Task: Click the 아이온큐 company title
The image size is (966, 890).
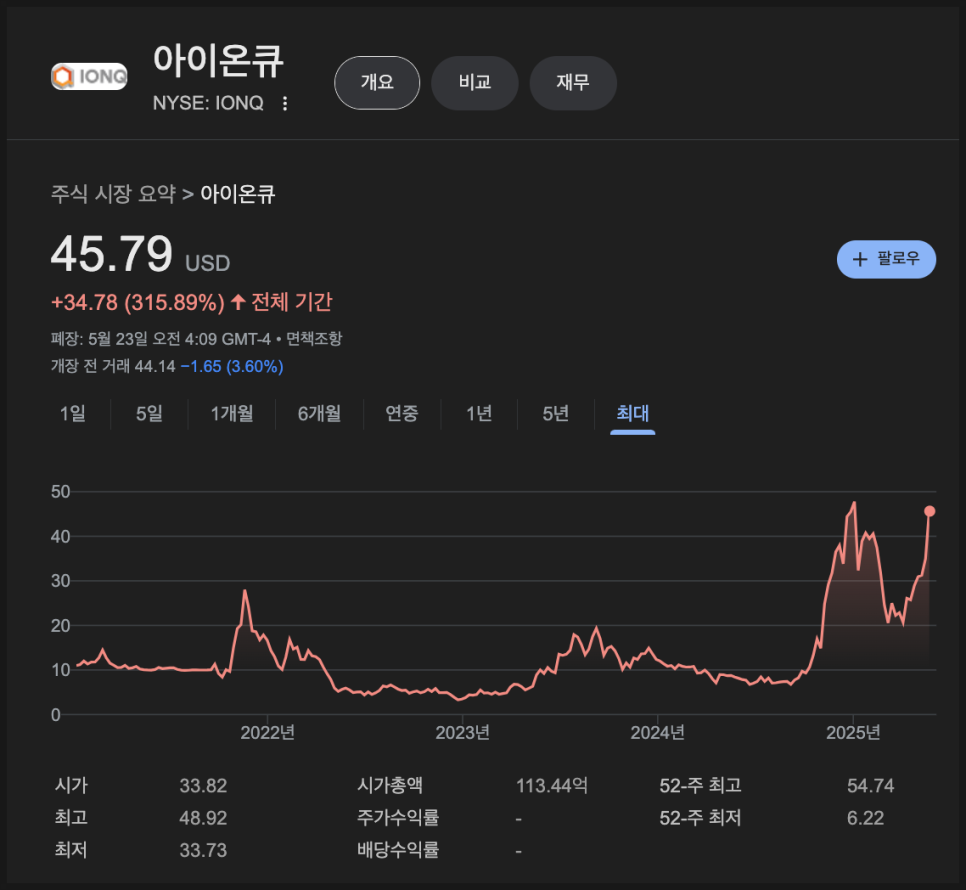Action: pos(218,61)
